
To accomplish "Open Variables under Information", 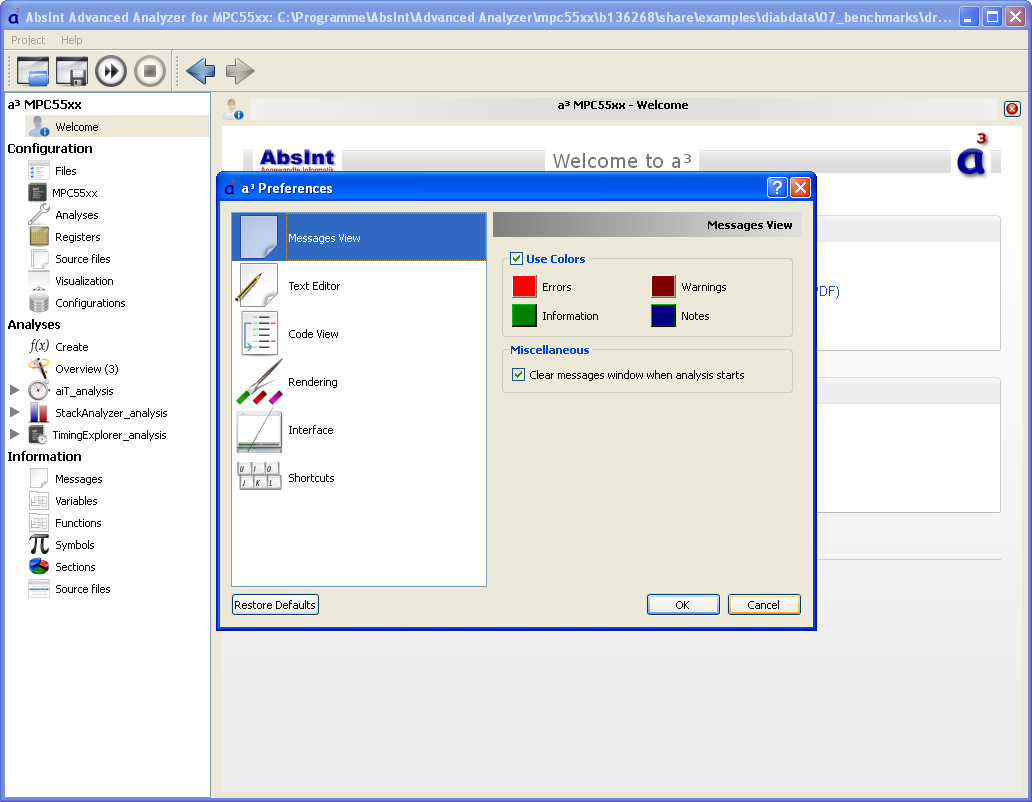I will tap(76, 501).
